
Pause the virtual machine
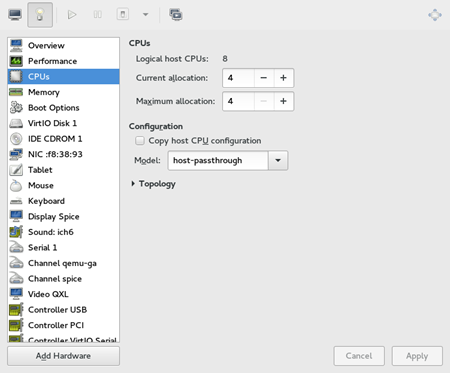[x=97, y=15]
